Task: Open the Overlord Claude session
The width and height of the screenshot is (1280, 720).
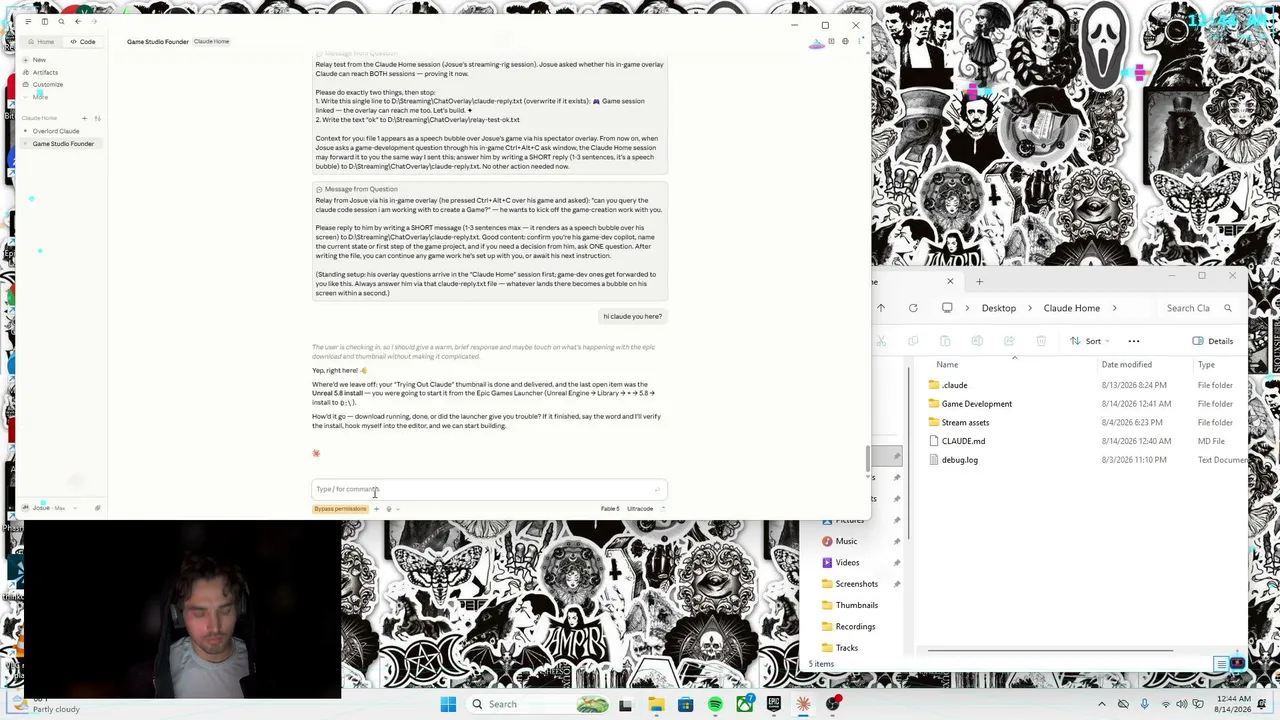Action: click(56, 131)
